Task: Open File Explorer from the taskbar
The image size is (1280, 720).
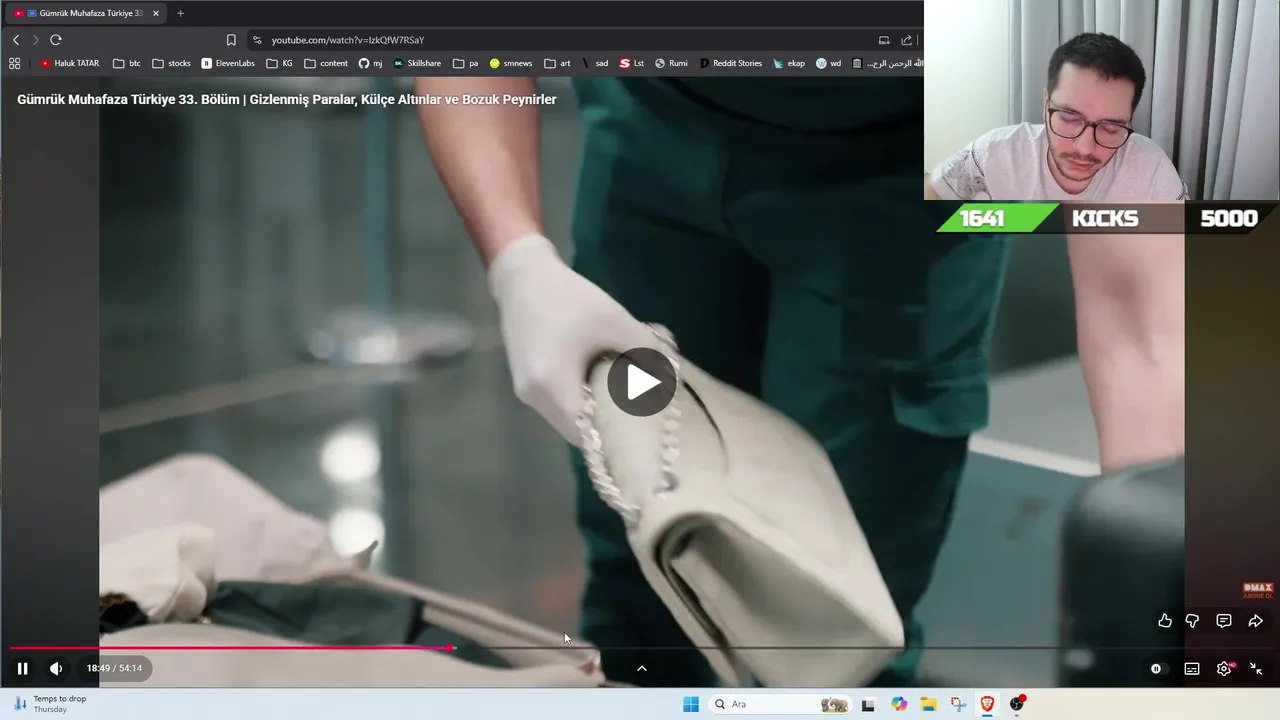Action: (928, 704)
